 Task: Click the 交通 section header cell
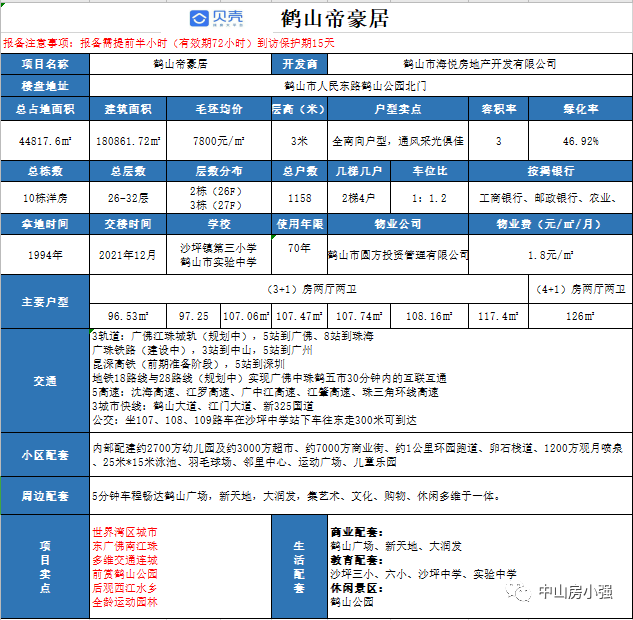pyautogui.click(x=46, y=381)
